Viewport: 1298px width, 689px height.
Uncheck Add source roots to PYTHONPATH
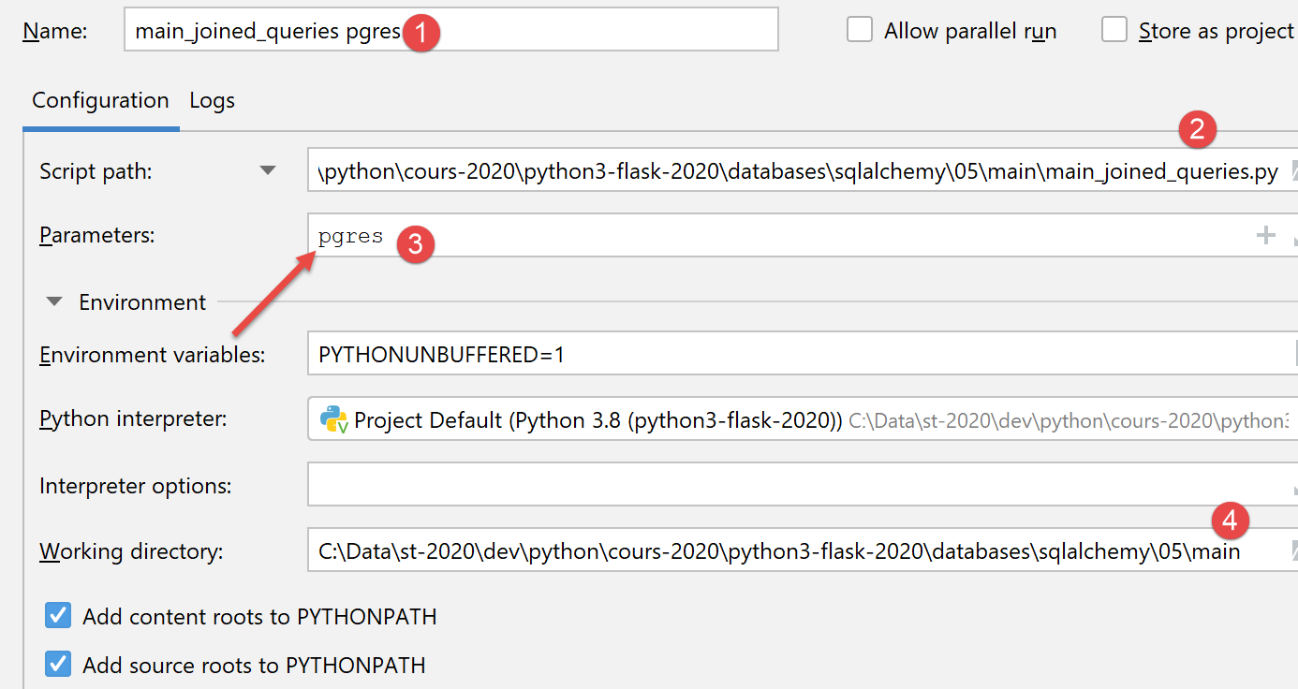tap(58, 664)
